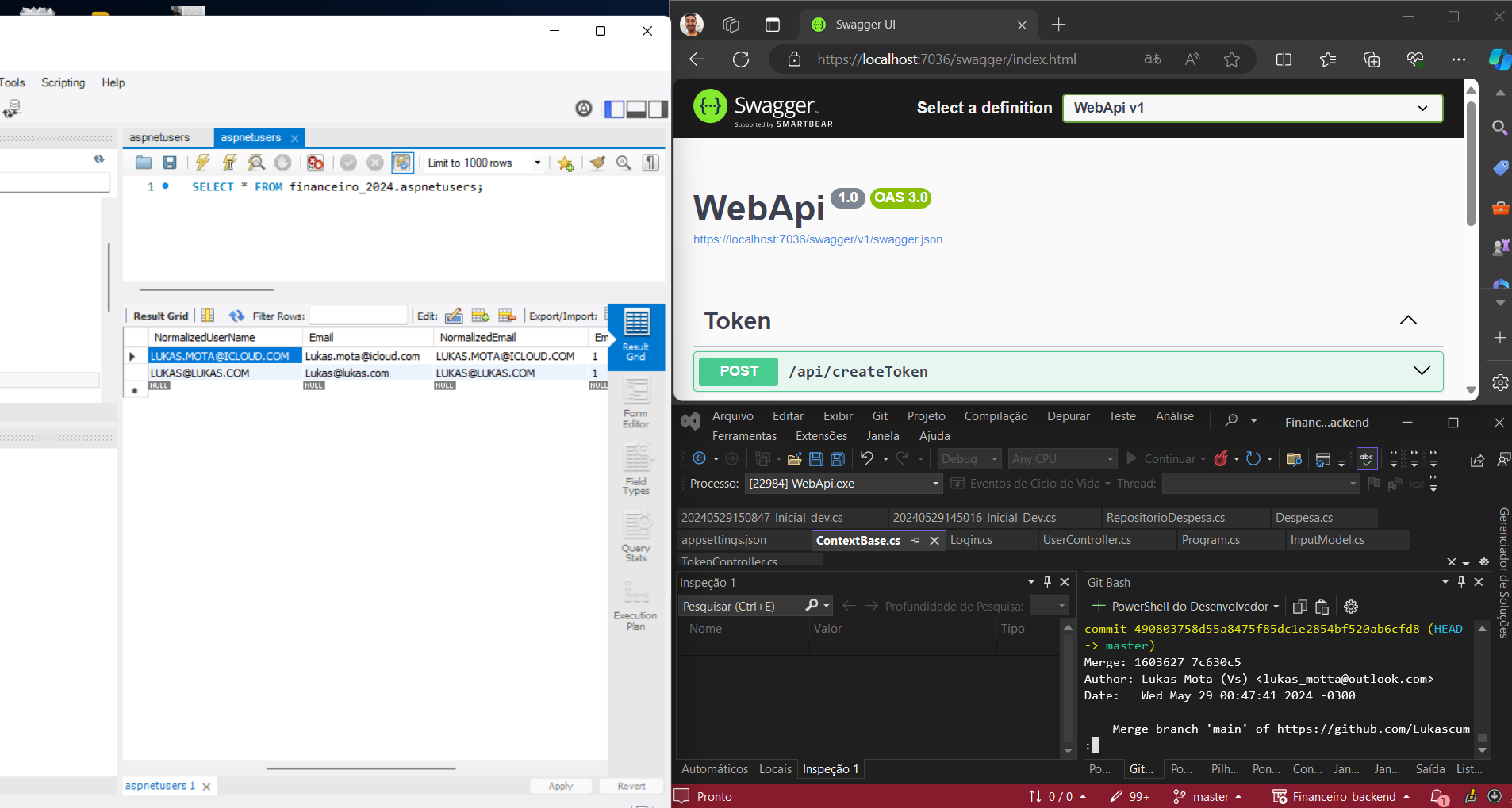Restart the debugging session

tap(1254, 458)
